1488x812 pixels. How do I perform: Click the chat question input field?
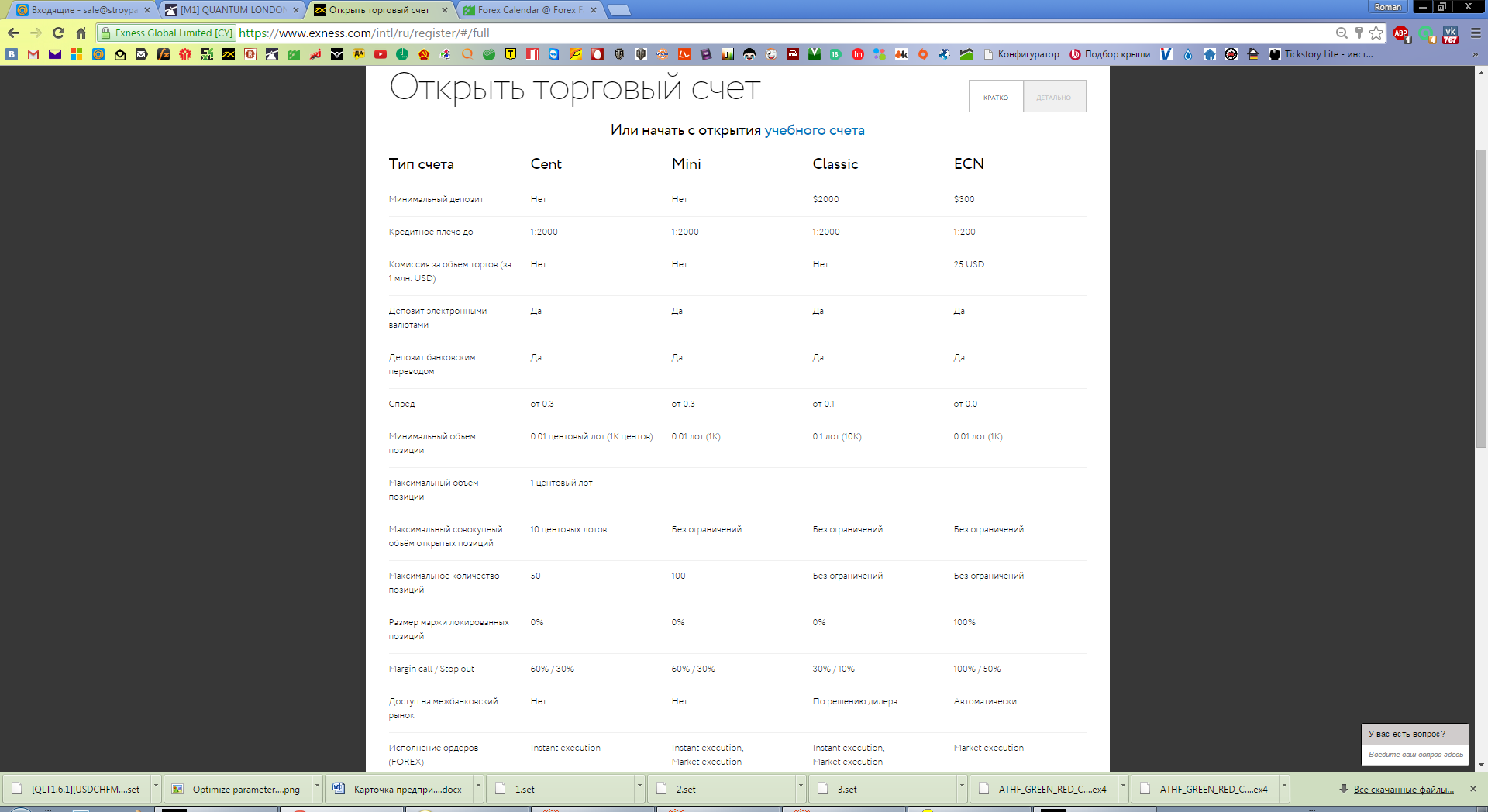point(1415,754)
